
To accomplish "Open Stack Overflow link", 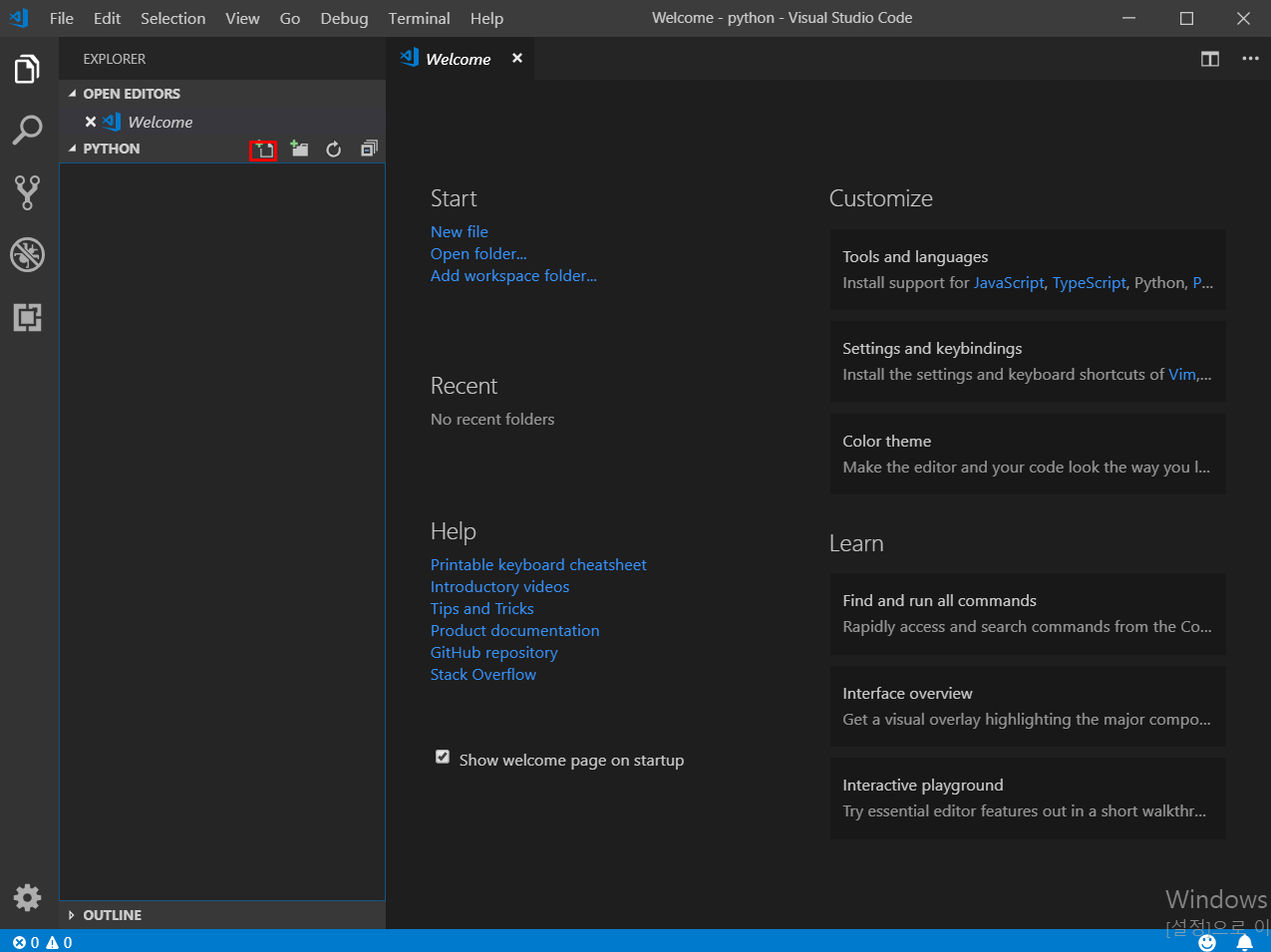I will coord(482,674).
